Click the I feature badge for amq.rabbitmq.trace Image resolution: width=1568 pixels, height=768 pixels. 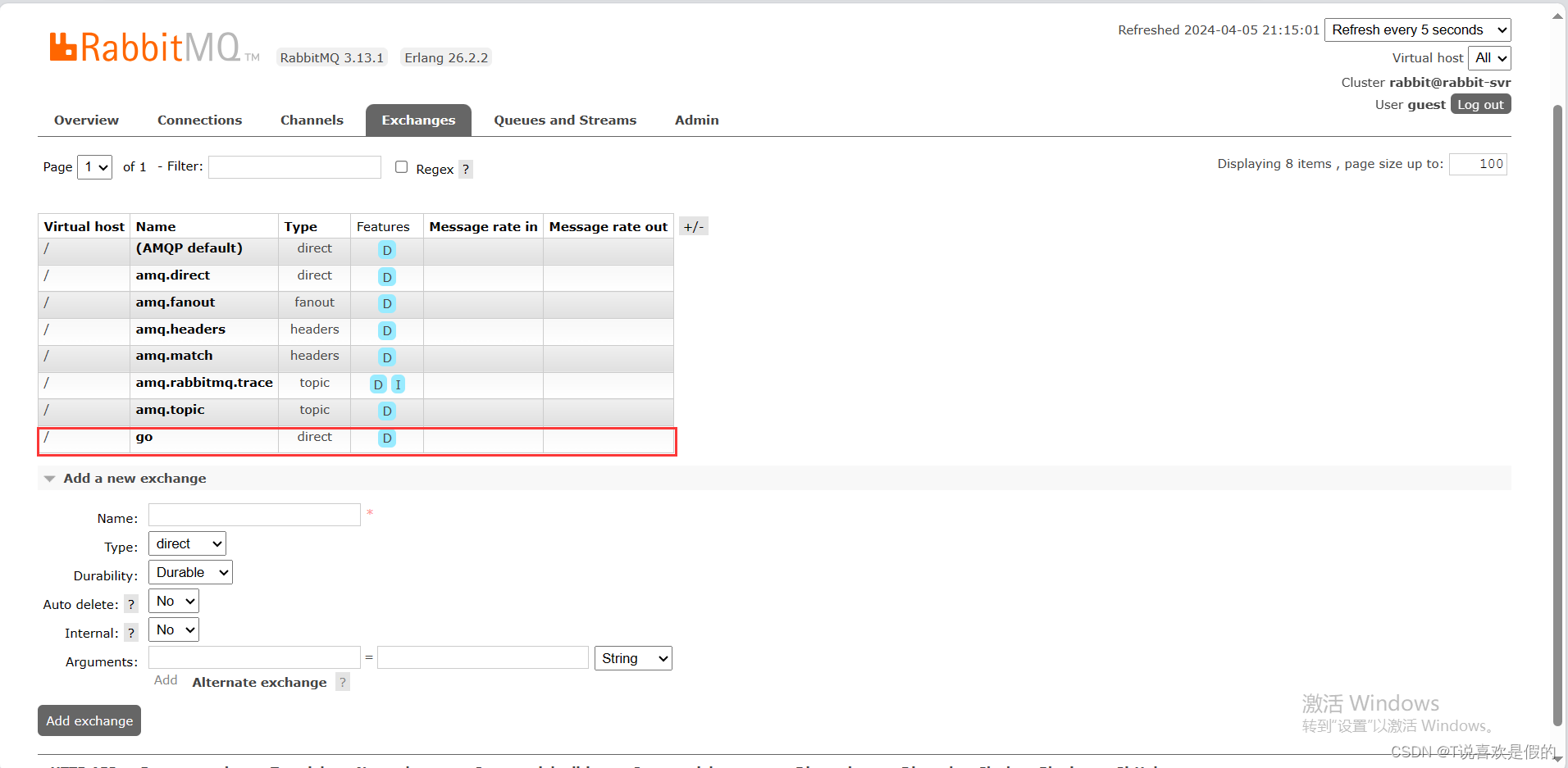click(x=398, y=384)
